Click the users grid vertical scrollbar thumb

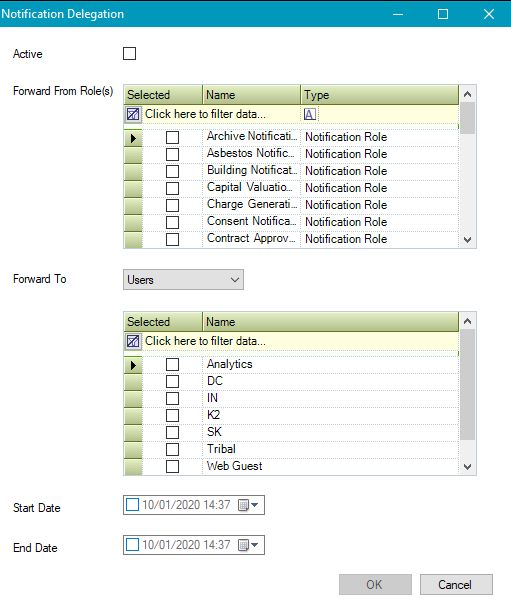point(468,385)
